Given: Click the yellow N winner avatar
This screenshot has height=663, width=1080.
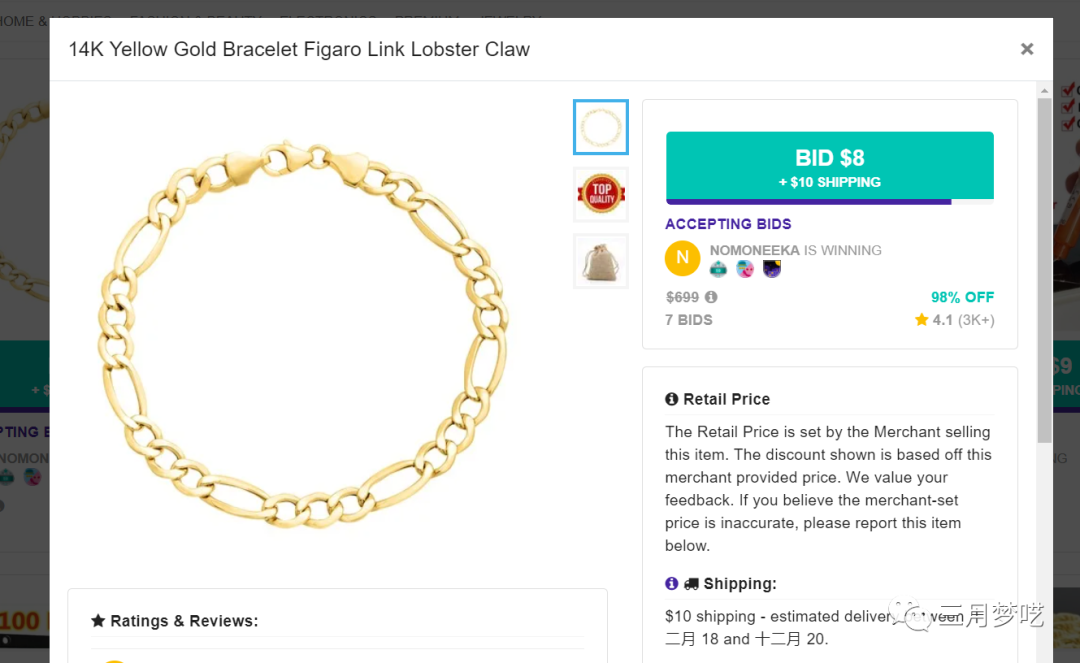Looking at the screenshot, I should click(x=682, y=258).
